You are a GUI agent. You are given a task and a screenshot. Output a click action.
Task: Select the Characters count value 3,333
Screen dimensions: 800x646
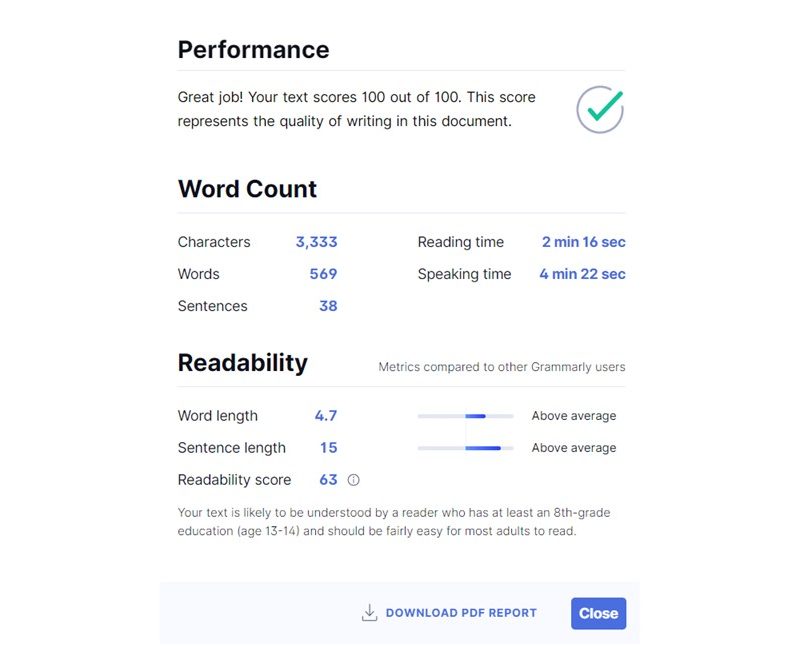pos(316,242)
